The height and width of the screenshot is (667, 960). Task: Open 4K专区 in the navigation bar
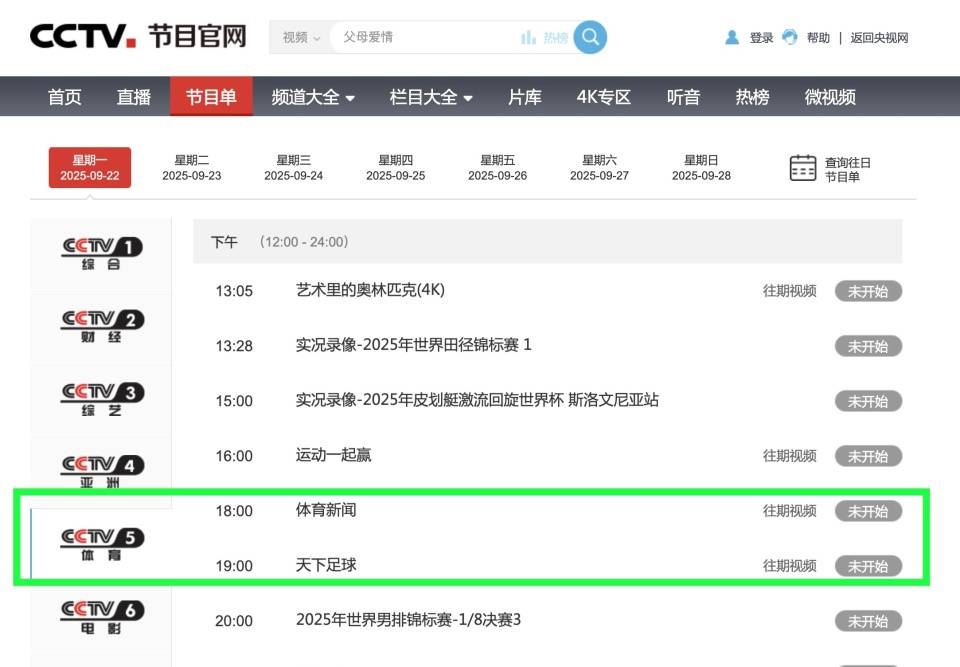click(x=604, y=97)
